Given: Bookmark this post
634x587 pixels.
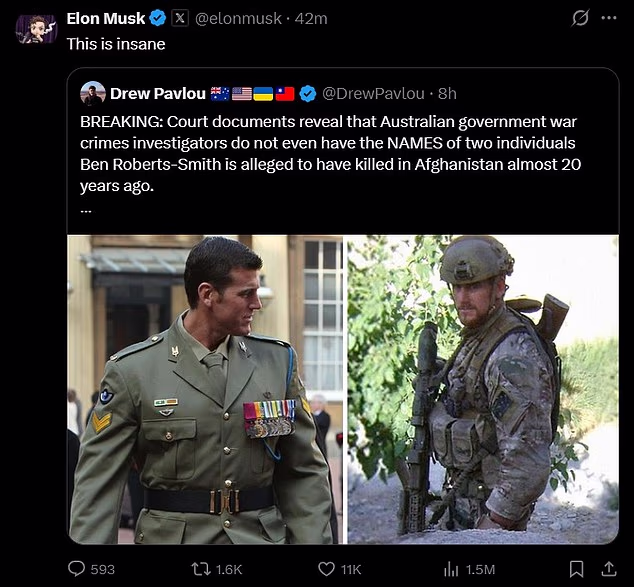Looking at the screenshot, I should (576, 568).
